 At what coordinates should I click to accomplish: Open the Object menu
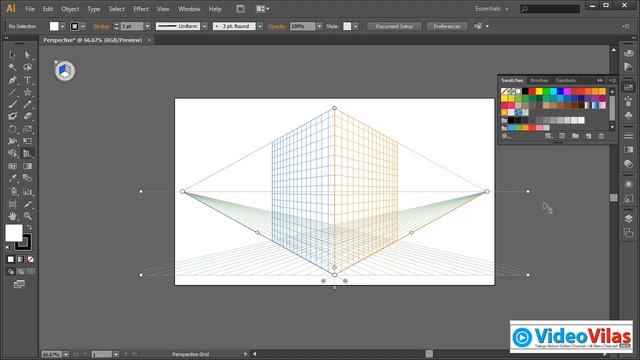[70, 9]
